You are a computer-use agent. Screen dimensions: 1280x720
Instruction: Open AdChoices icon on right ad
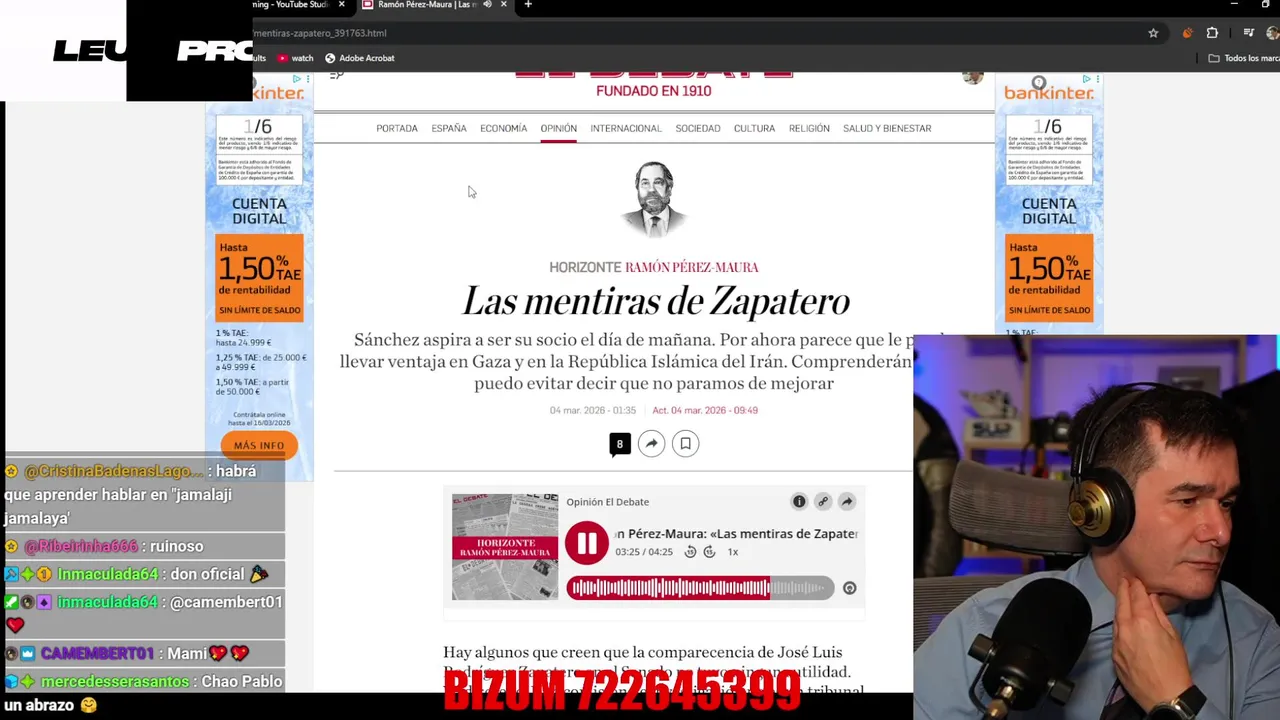point(1088,79)
